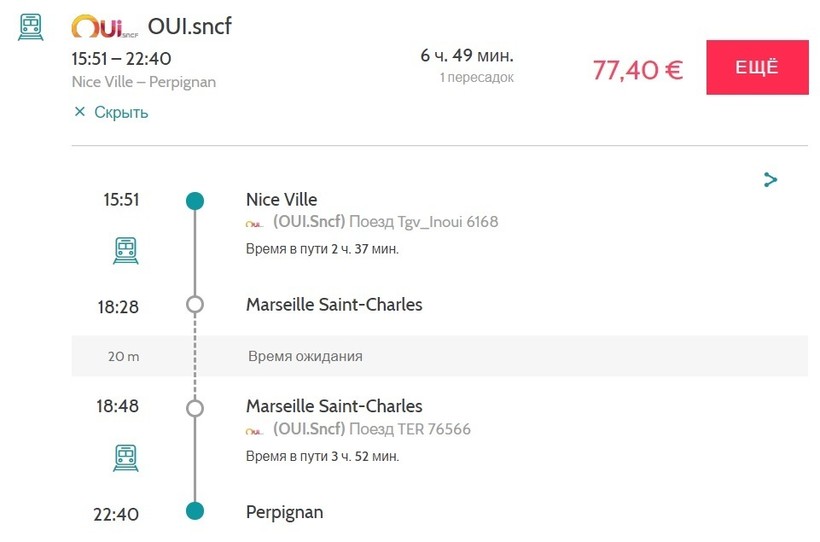Click the train icon beside the OUI.sncf header

point(31,27)
